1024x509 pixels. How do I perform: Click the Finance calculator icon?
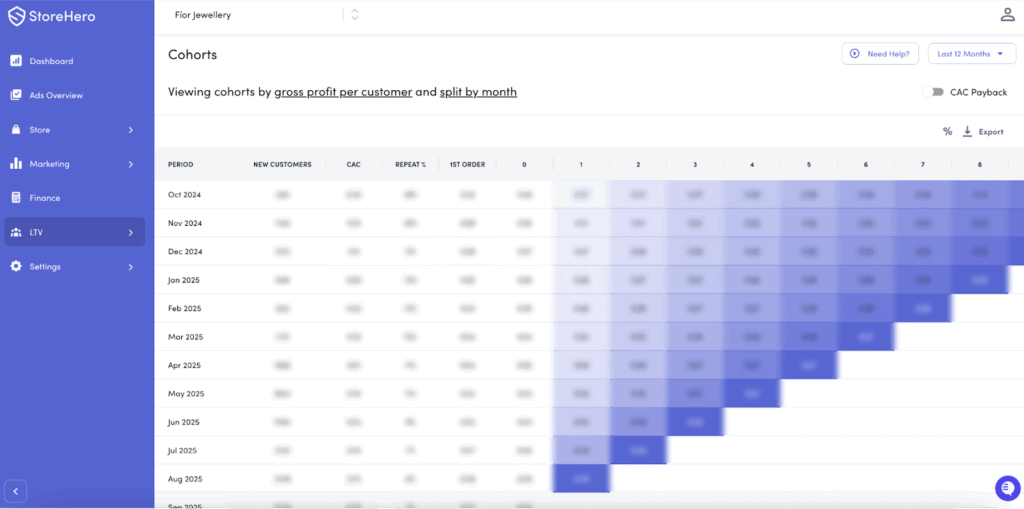click(x=16, y=197)
